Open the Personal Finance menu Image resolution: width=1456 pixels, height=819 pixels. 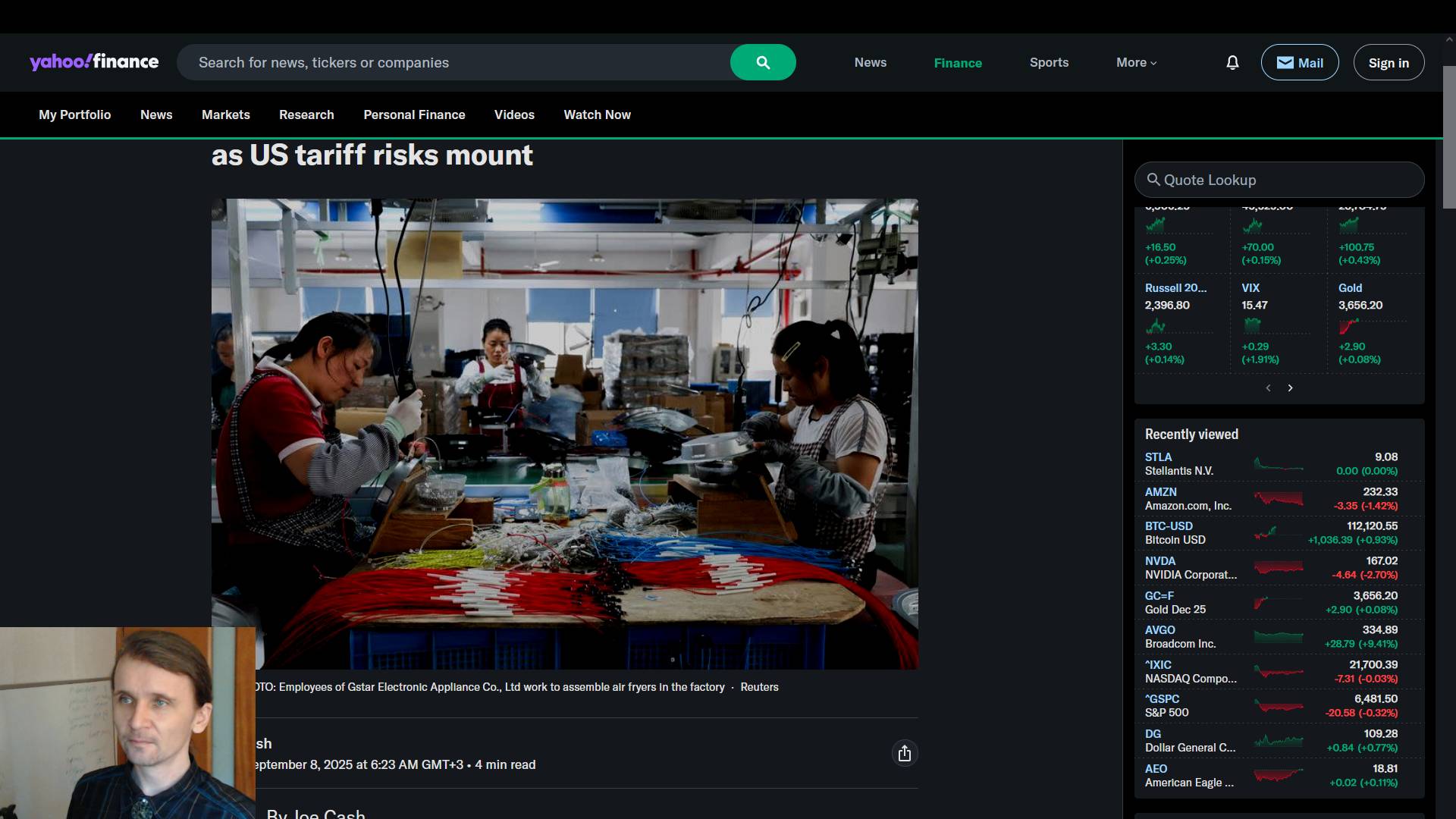(414, 115)
